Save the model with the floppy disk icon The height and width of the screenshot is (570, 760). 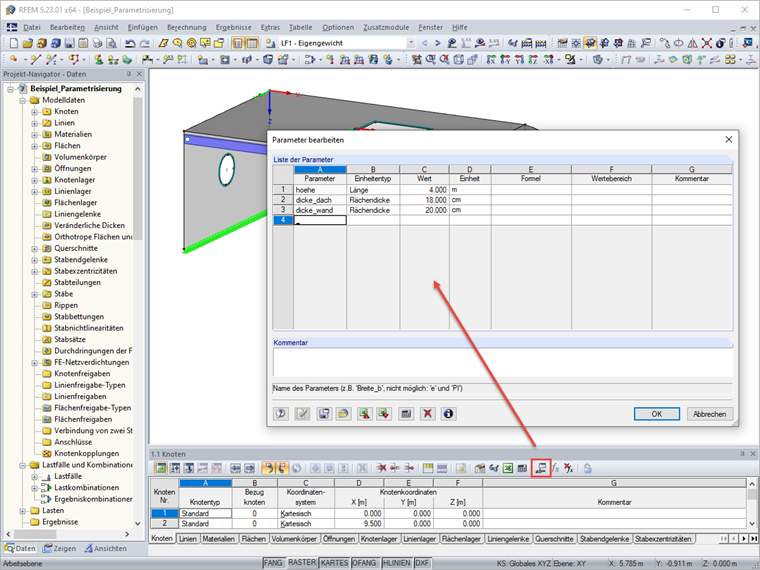(x=69, y=43)
